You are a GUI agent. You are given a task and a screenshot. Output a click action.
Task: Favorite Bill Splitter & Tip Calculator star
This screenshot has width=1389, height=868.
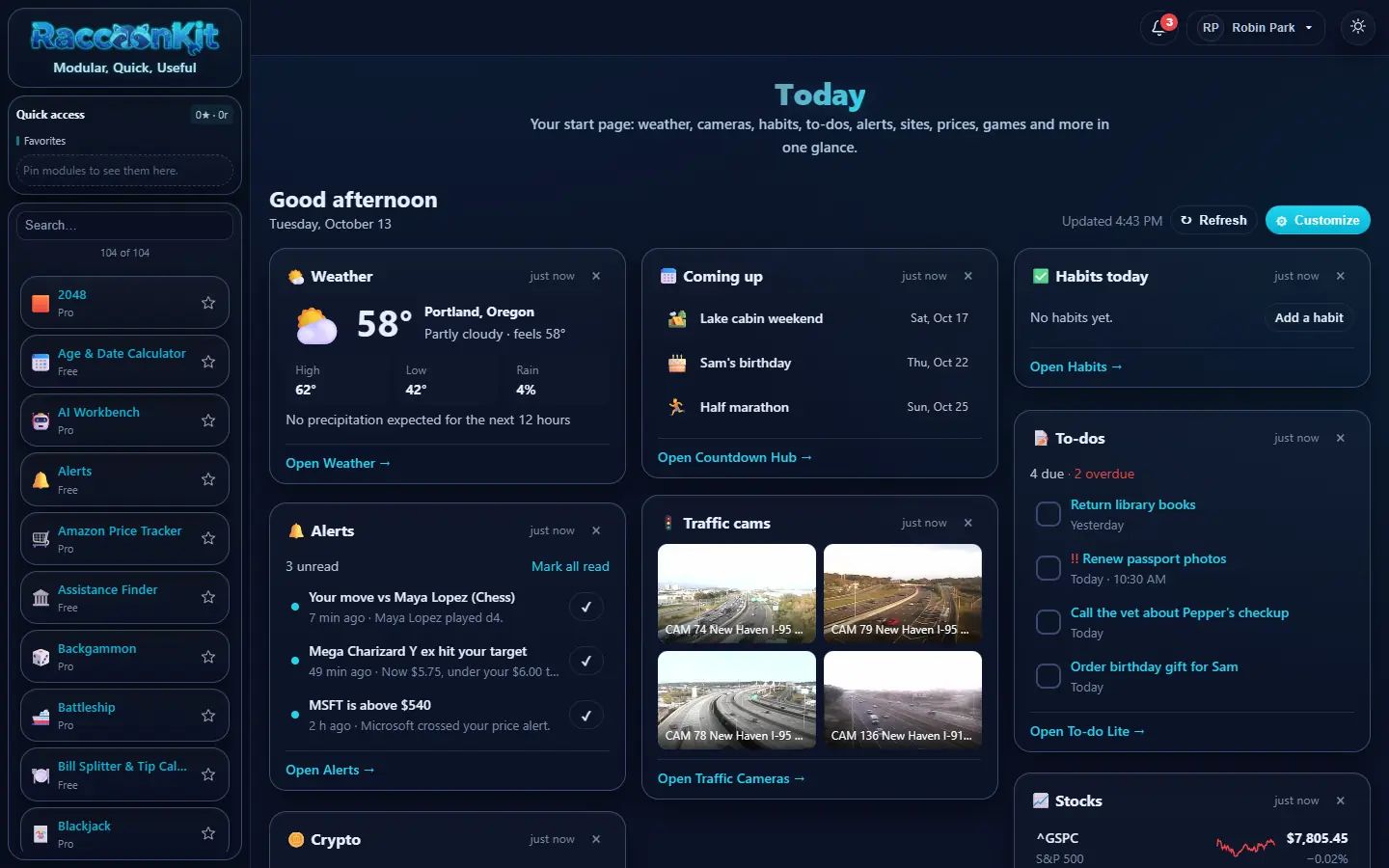coord(208,774)
